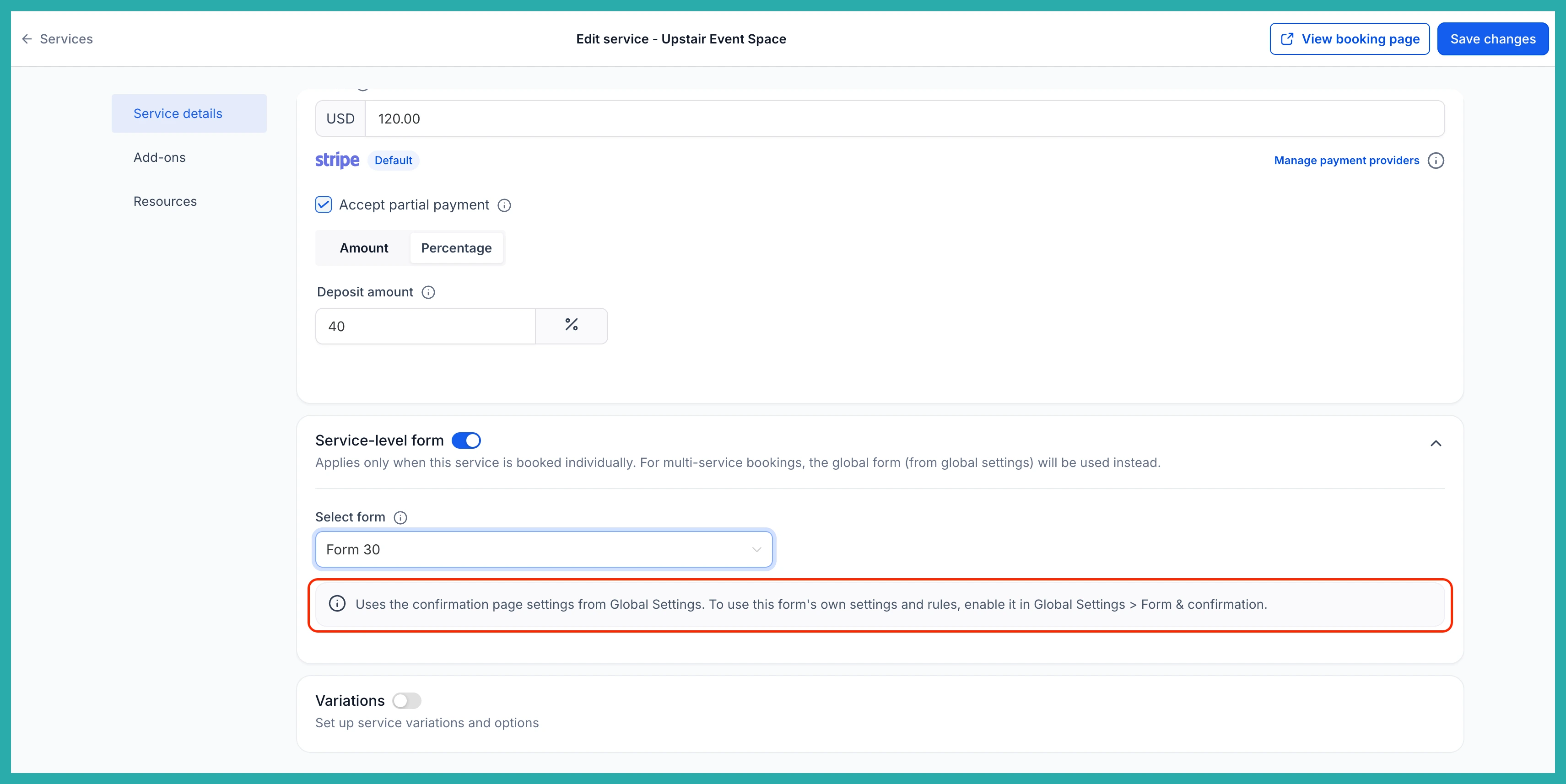
Task: Turn off the Service-level form toggle
Action: [x=466, y=440]
